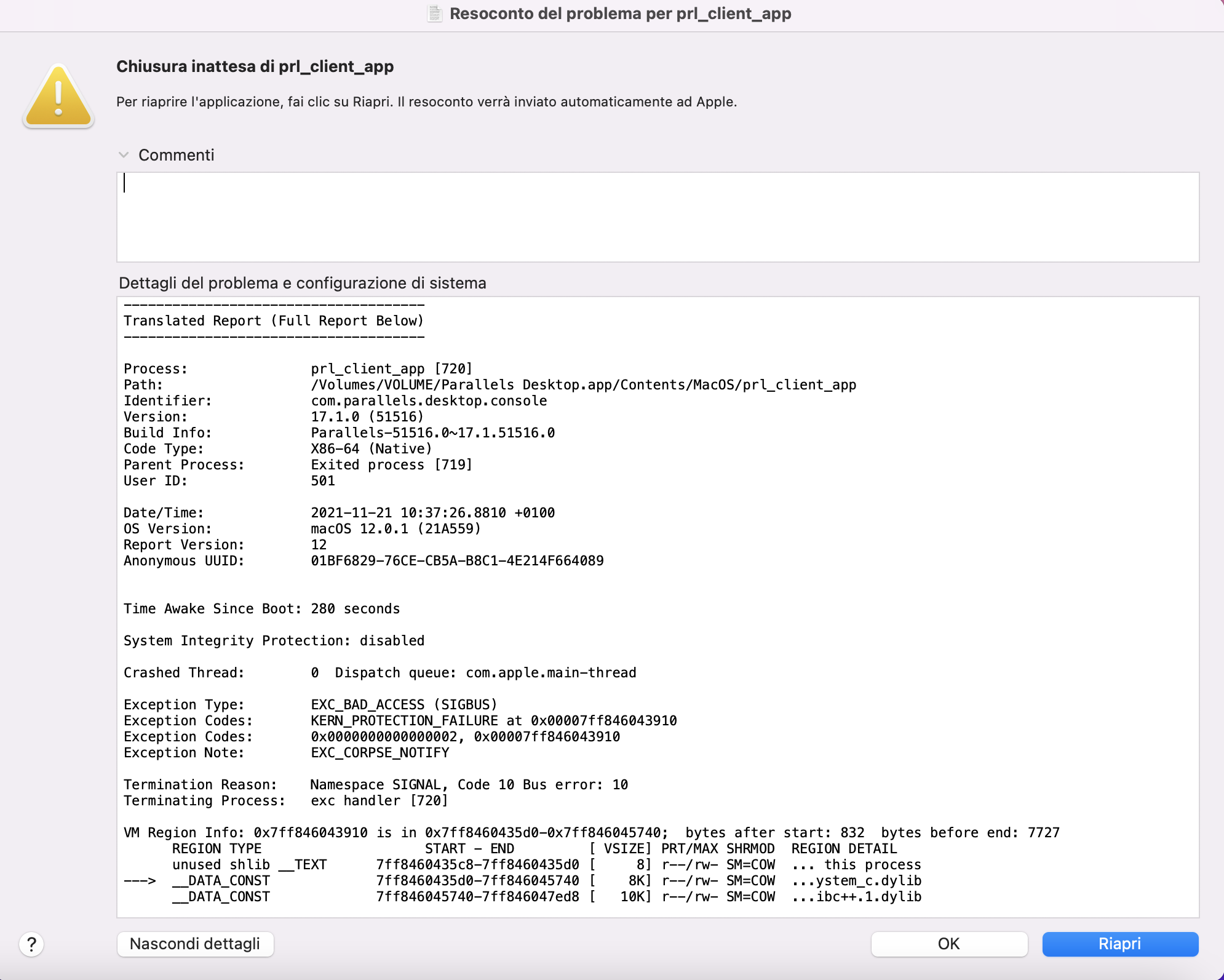The height and width of the screenshot is (980, 1224).
Task: Click the VM Region Info line
Action: click(x=592, y=833)
